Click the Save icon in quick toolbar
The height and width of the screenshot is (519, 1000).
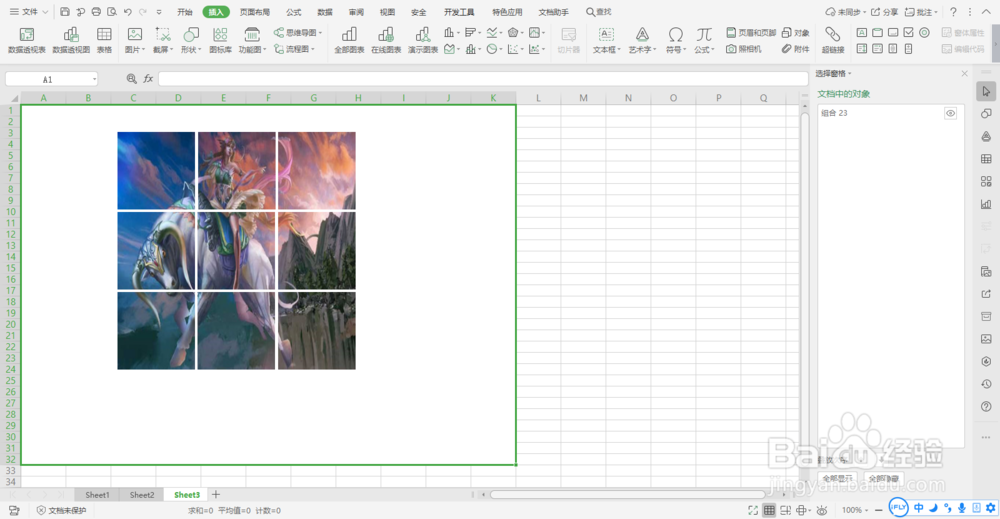point(65,11)
